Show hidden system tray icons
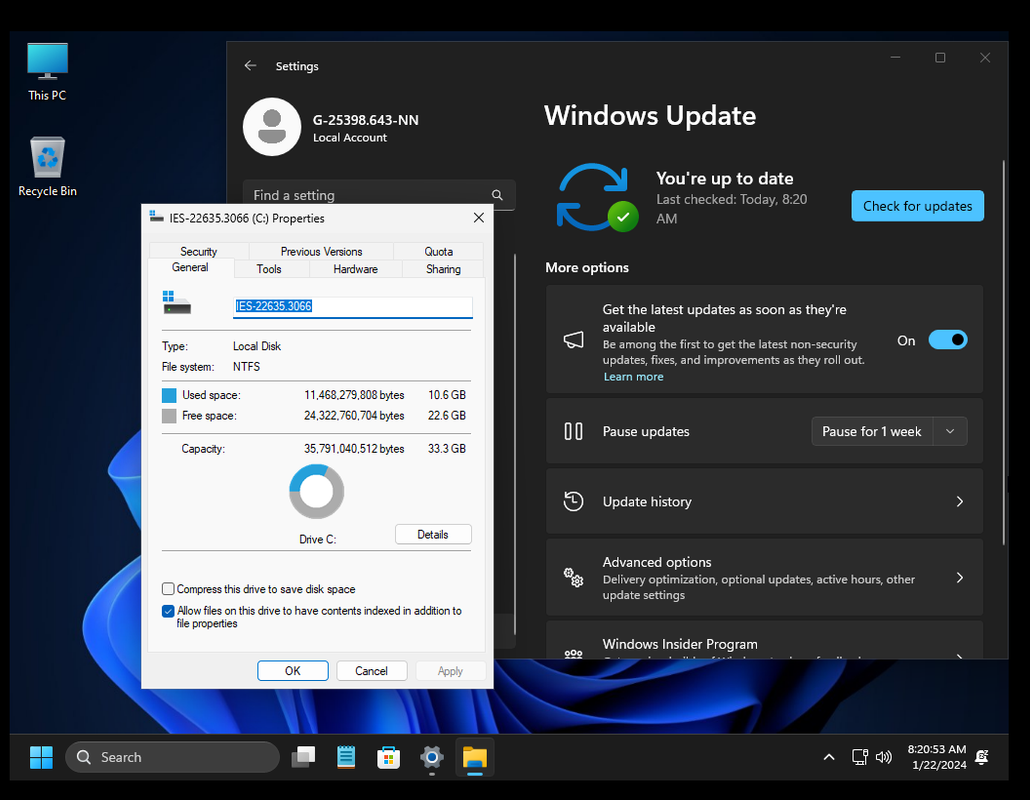1030x800 pixels. (x=829, y=757)
